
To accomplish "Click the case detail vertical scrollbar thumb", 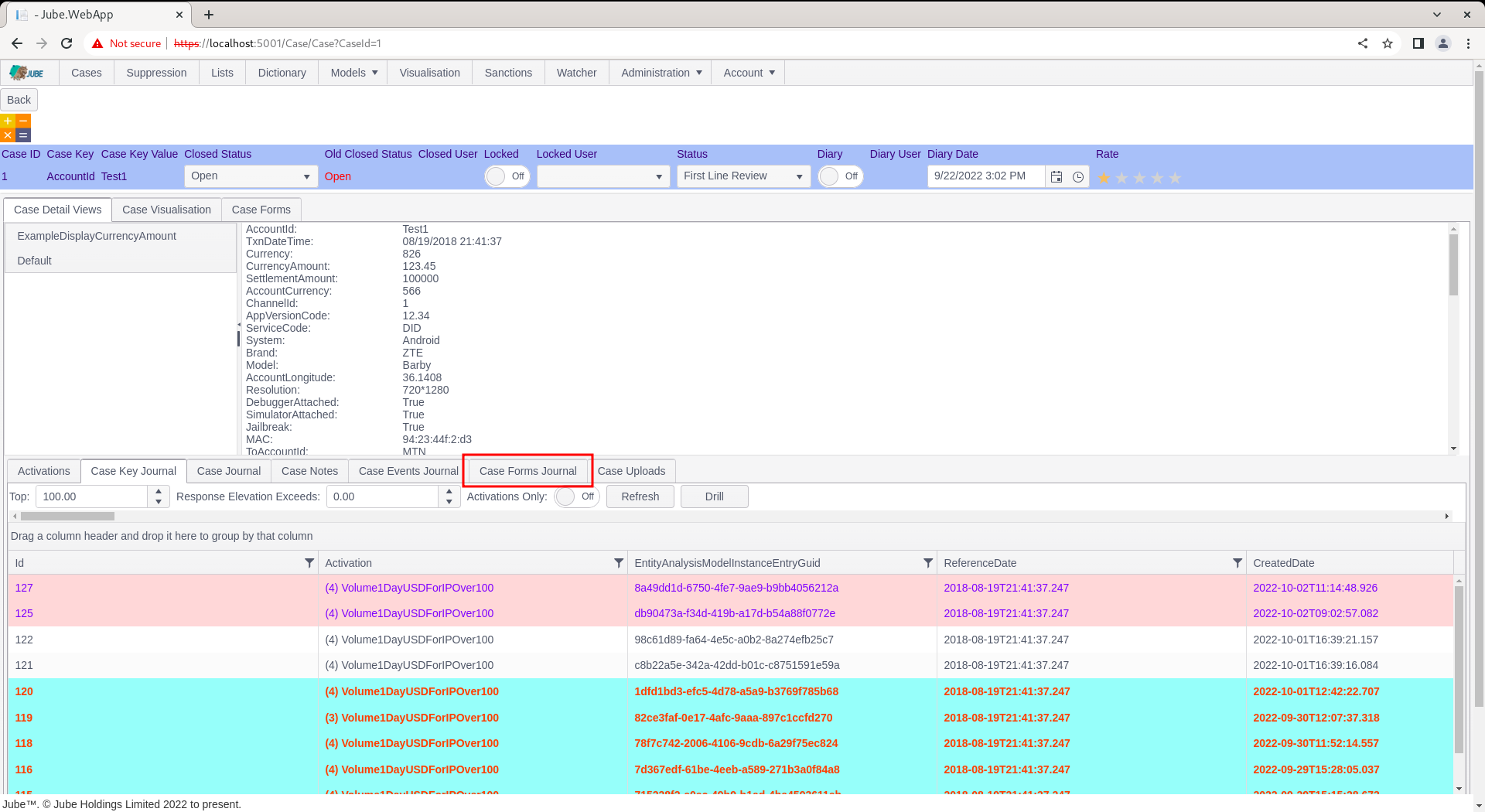I will (x=1453, y=264).
